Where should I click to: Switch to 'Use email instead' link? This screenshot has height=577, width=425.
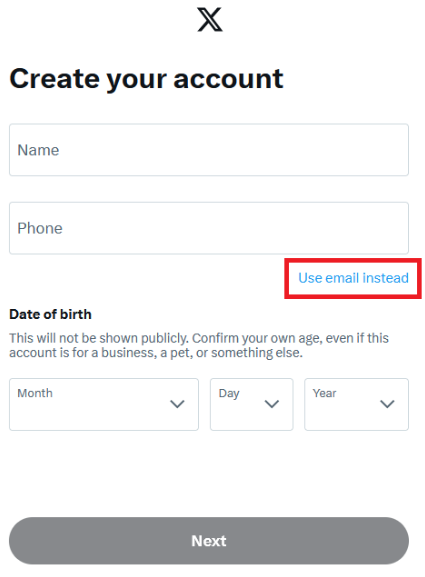coord(353,278)
